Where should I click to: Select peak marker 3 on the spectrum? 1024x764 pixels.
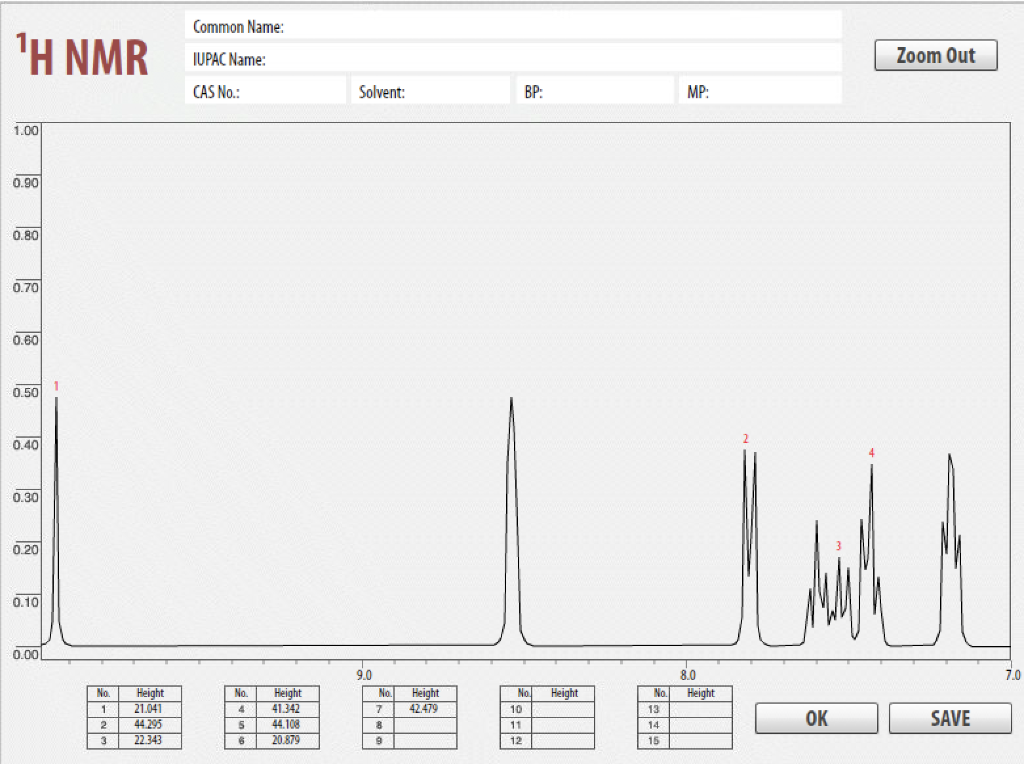click(x=838, y=546)
